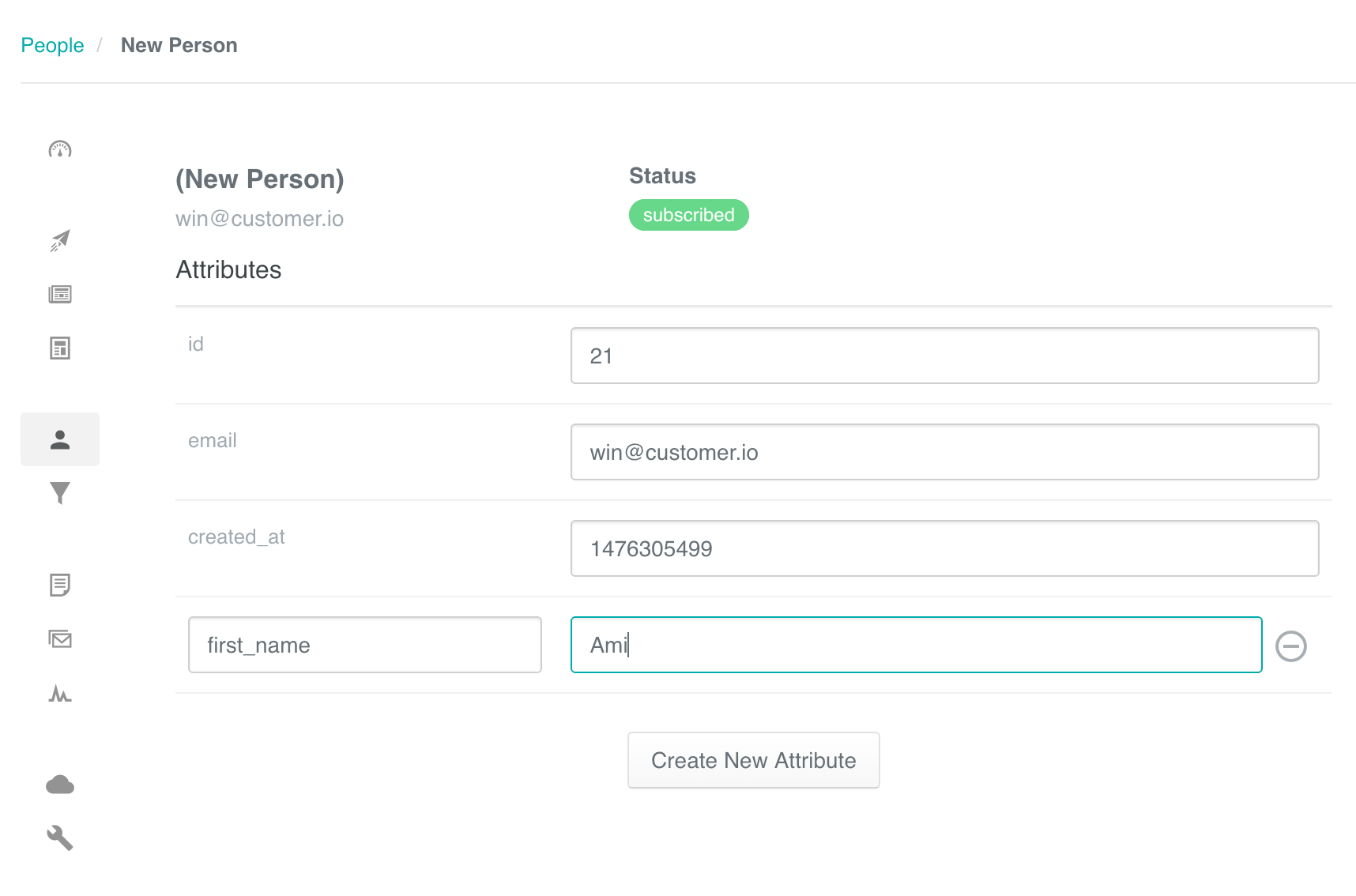Image resolution: width=1356 pixels, height=896 pixels.
Task: Click the id attribute label
Action: 196,344
